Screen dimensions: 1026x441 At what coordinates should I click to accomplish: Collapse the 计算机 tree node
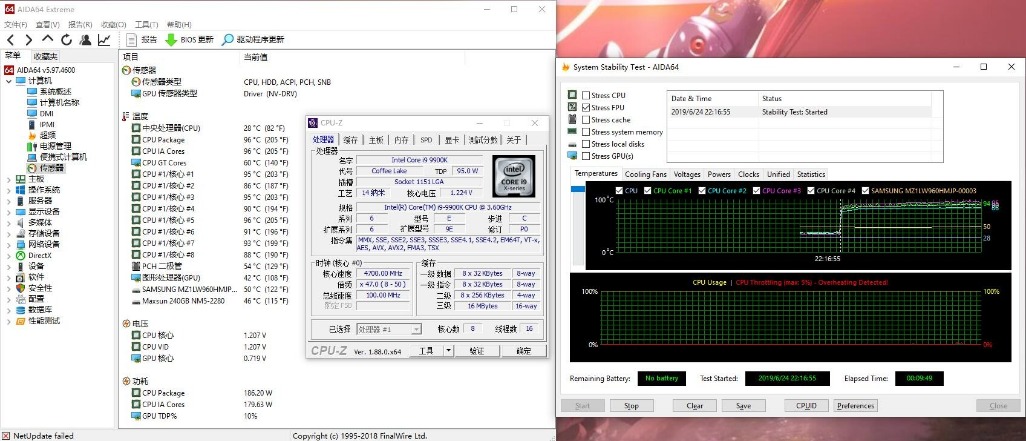click(9, 80)
